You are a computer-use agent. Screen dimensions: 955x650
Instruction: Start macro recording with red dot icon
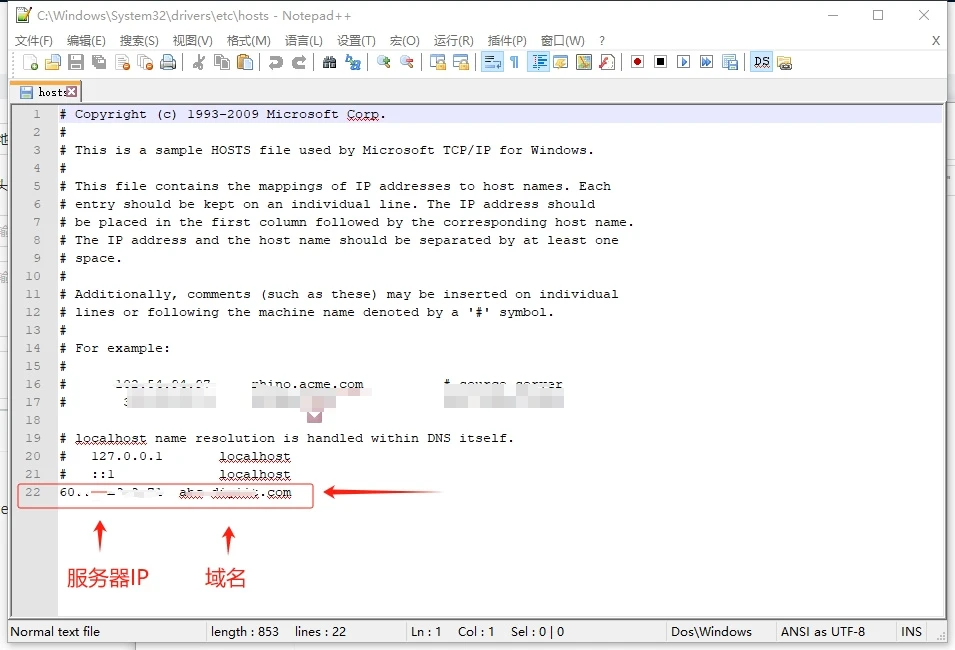637,62
